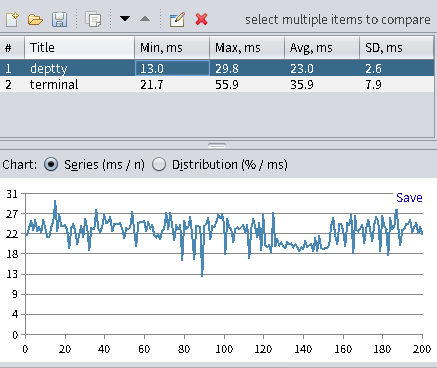Click the Save floppy disk icon
437x368 pixels.
[x=59, y=20]
